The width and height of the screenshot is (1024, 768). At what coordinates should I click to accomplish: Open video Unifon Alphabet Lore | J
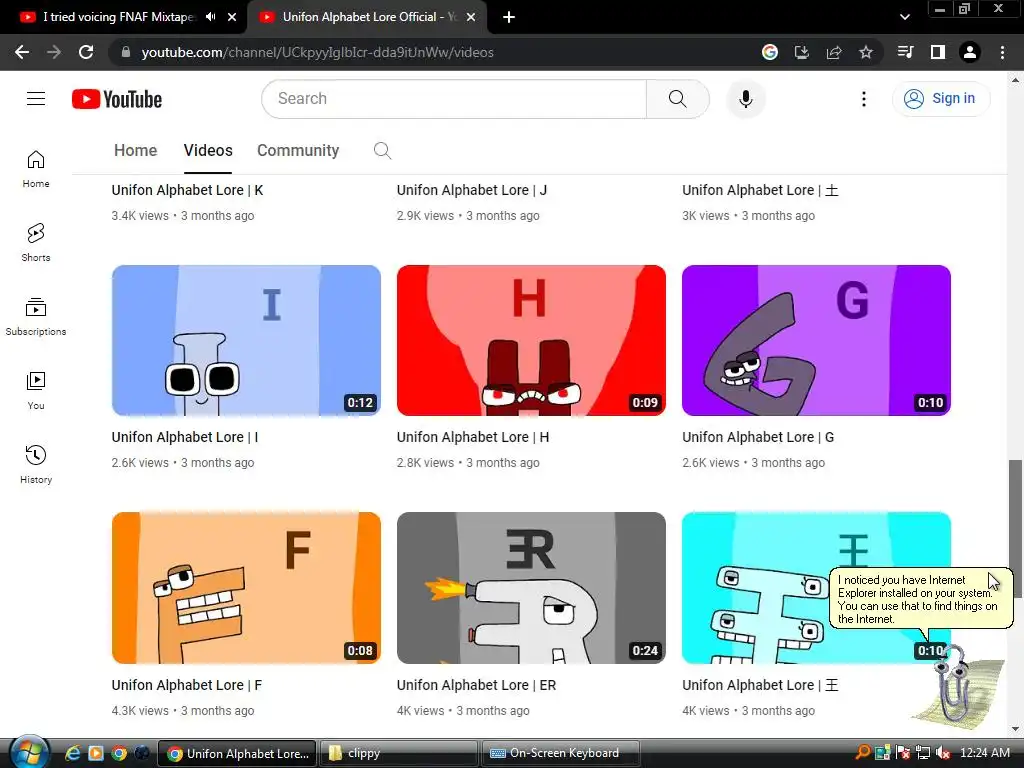click(x=472, y=190)
